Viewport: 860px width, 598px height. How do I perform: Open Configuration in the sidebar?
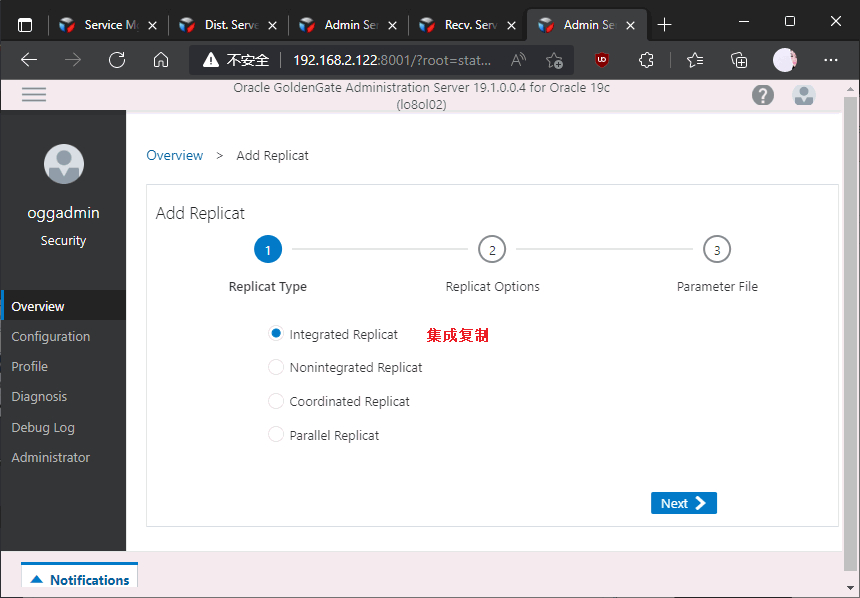pyautogui.click(x=51, y=337)
